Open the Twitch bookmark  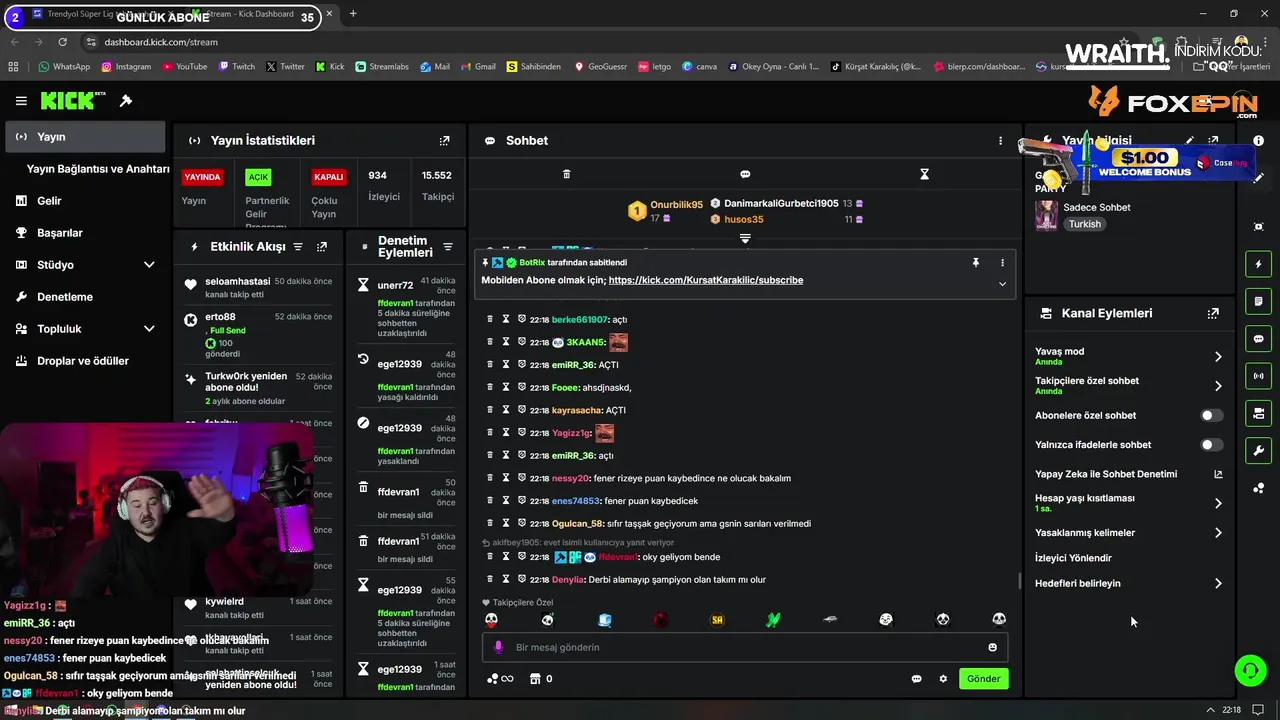(235, 67)
